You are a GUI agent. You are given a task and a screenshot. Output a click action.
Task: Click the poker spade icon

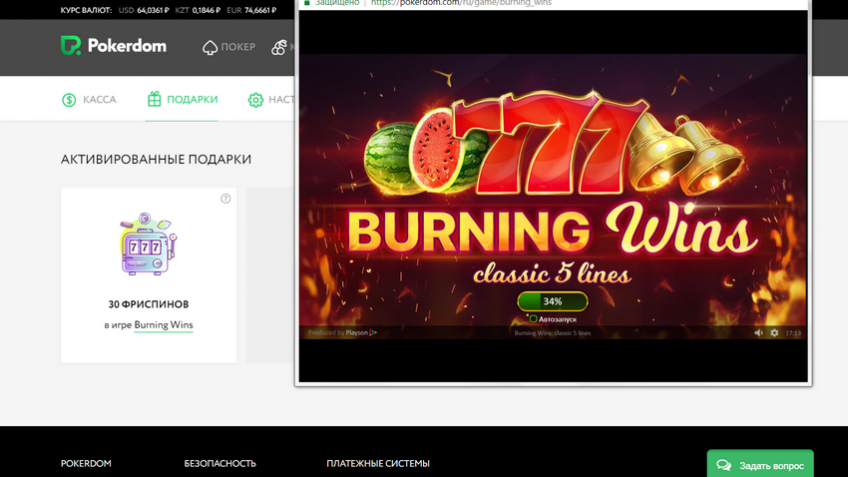210,48
